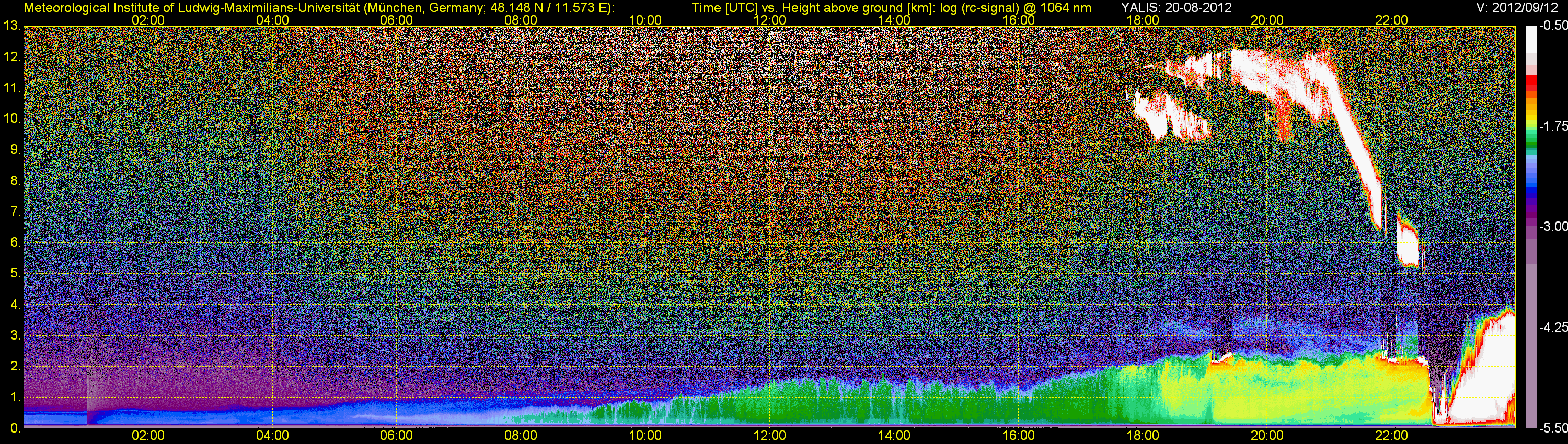This screenshot has height=444, width=1568.
Task: Click '12:00' on the upper time axis
Action: click(x=769, y=20)
